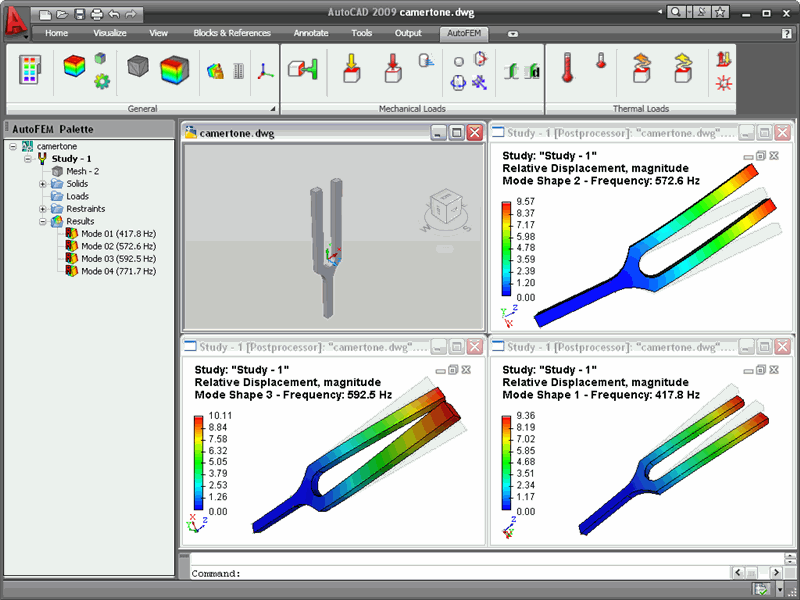Viewport: 800px width, 600px height.
Task: Expand the General panel launcher arrow
Action: pyautogui.click(x=272, y=109)
